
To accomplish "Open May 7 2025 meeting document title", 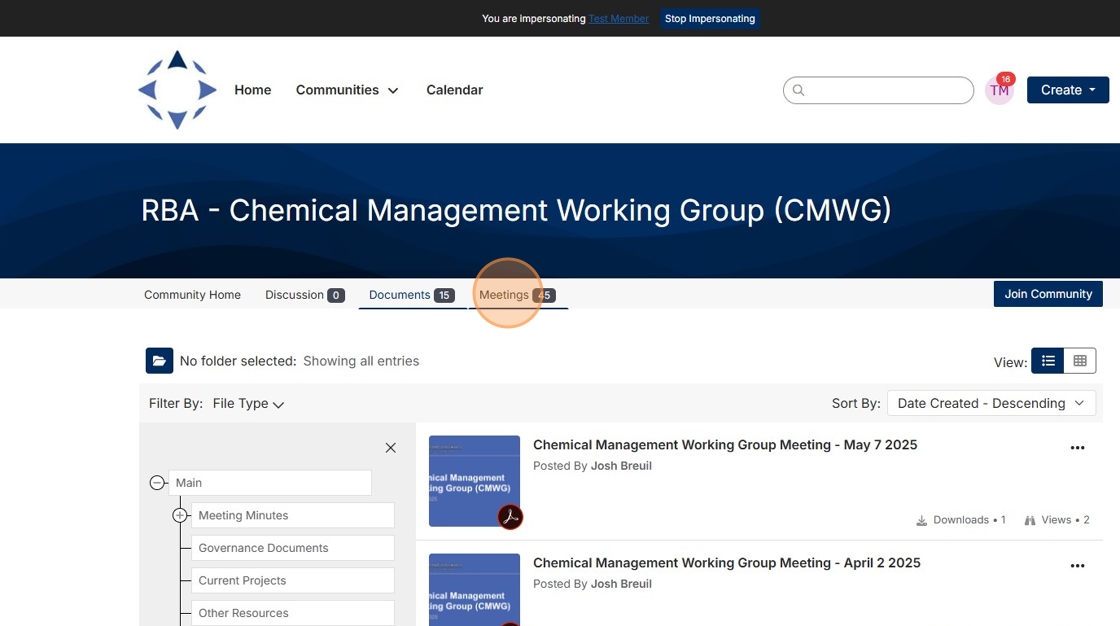I will pyautogui.click(x=725, y=444).
